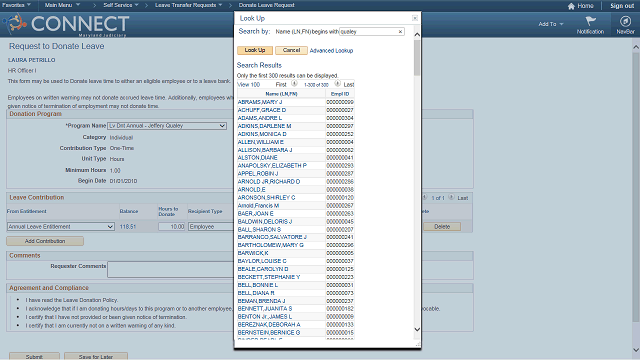Viewport: 640px width, 360px height.
Task: Open the Self Service breadcrumb menu
Action: click(x=121, y=5)
